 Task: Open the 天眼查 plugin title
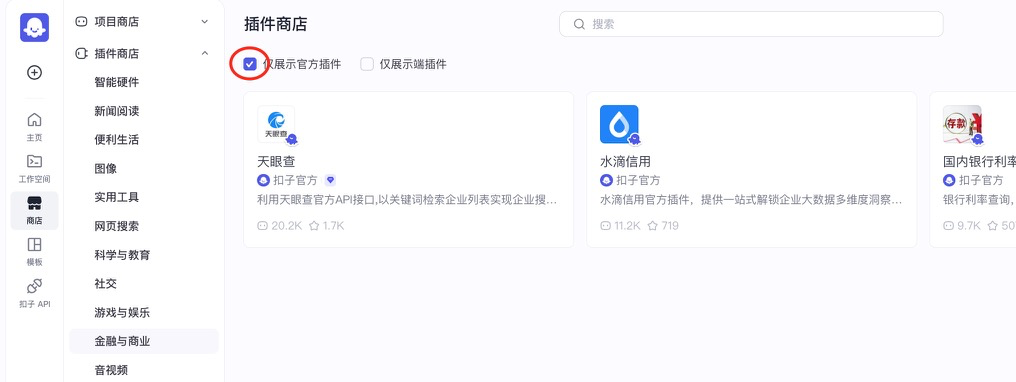point(276,161)
